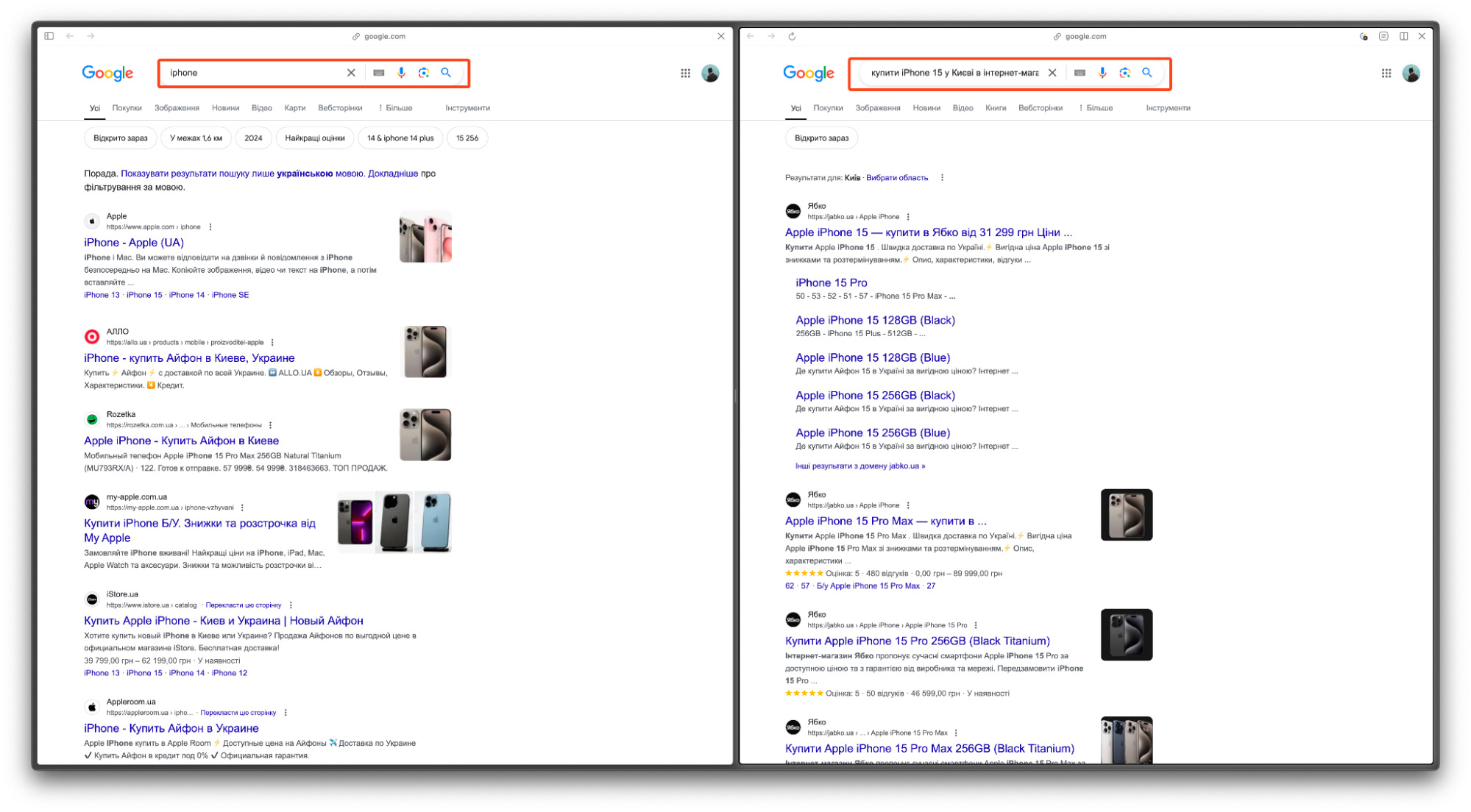Image resolution: width=1471 pixels, height=812 pixels.
Task: Start voice search in left window
Action: (x=401, y=73)
